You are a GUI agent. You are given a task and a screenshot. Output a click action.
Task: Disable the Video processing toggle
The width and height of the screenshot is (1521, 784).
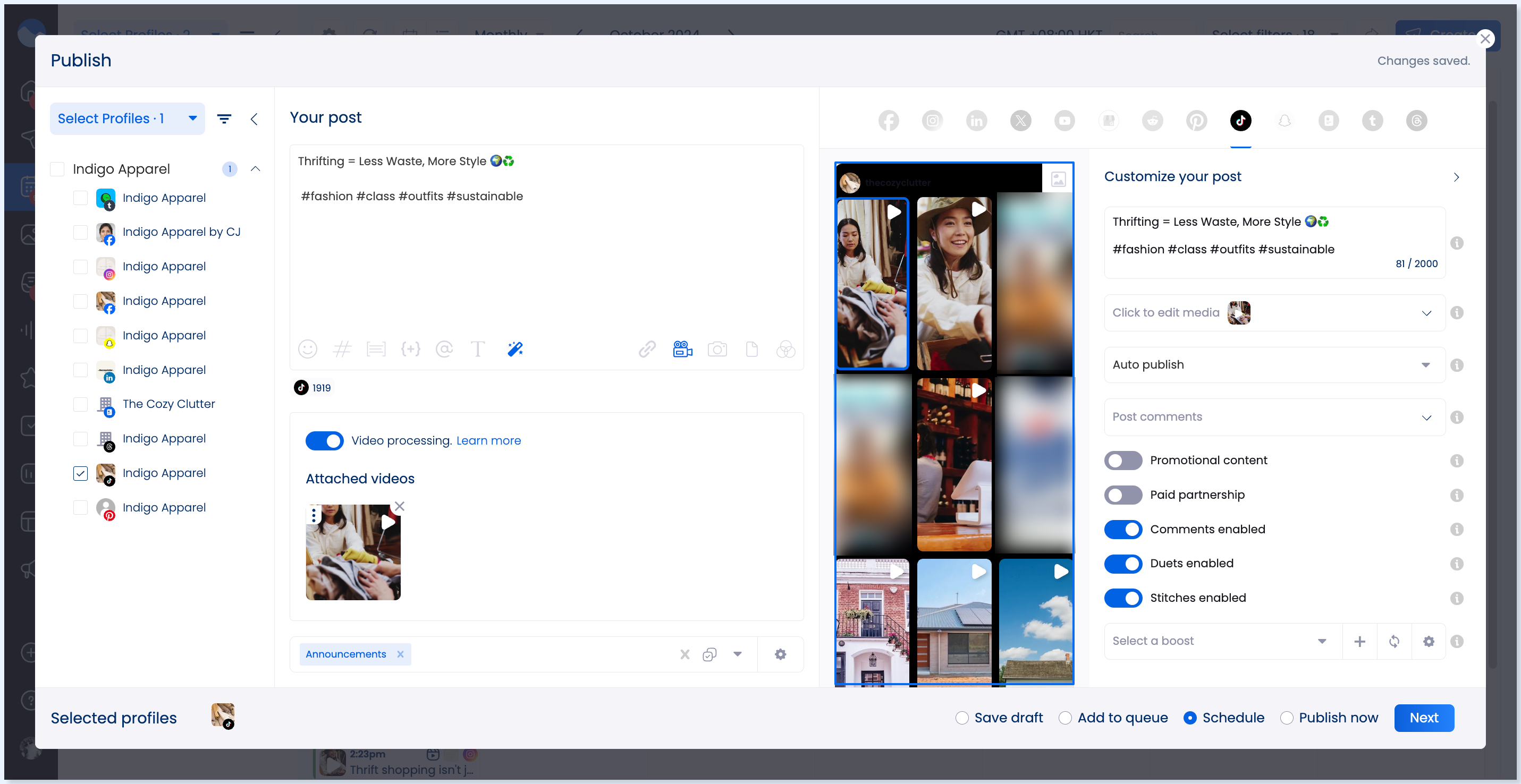point(324,441)
